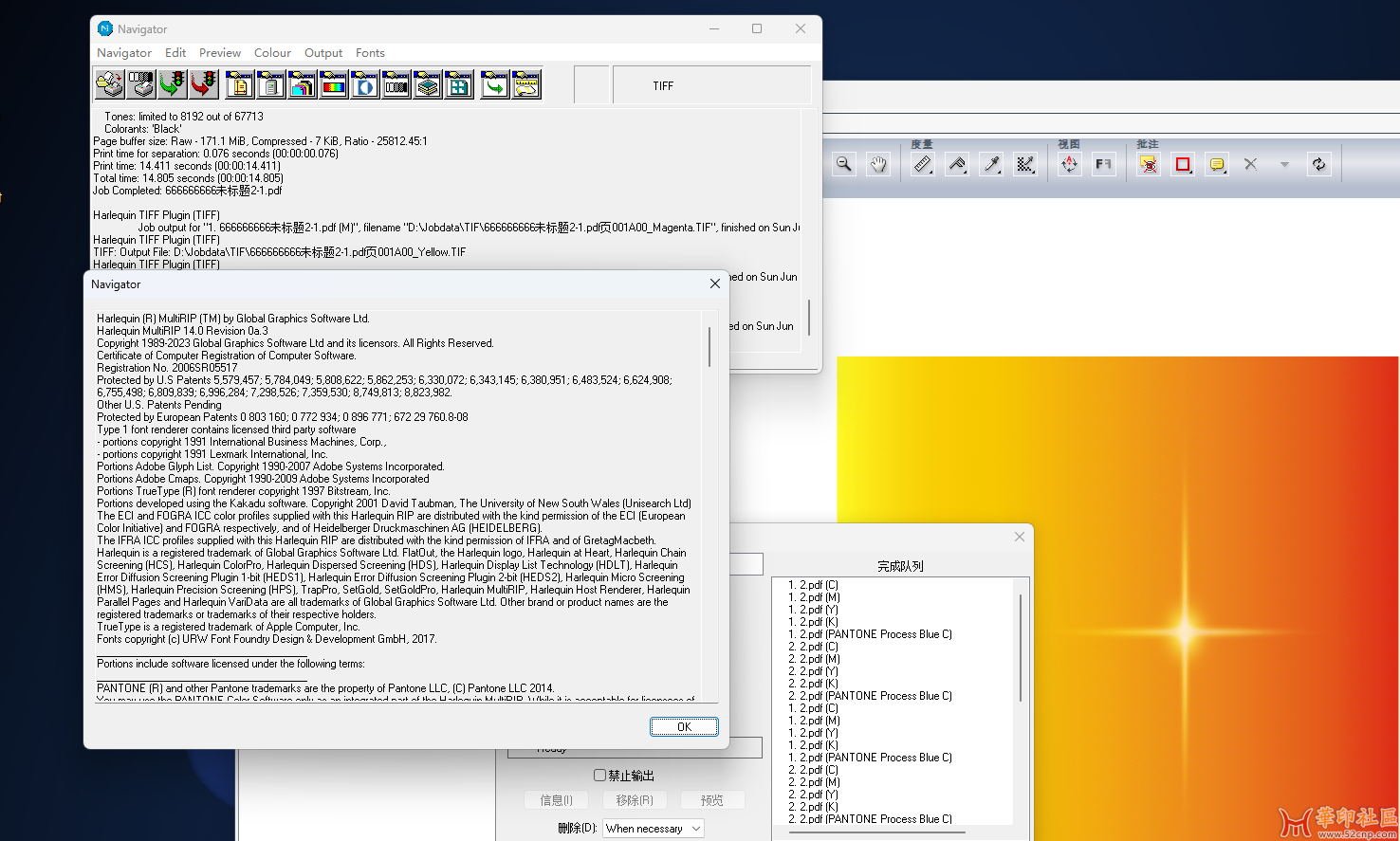Open Page Setup Manager document icon

(240, 84)
